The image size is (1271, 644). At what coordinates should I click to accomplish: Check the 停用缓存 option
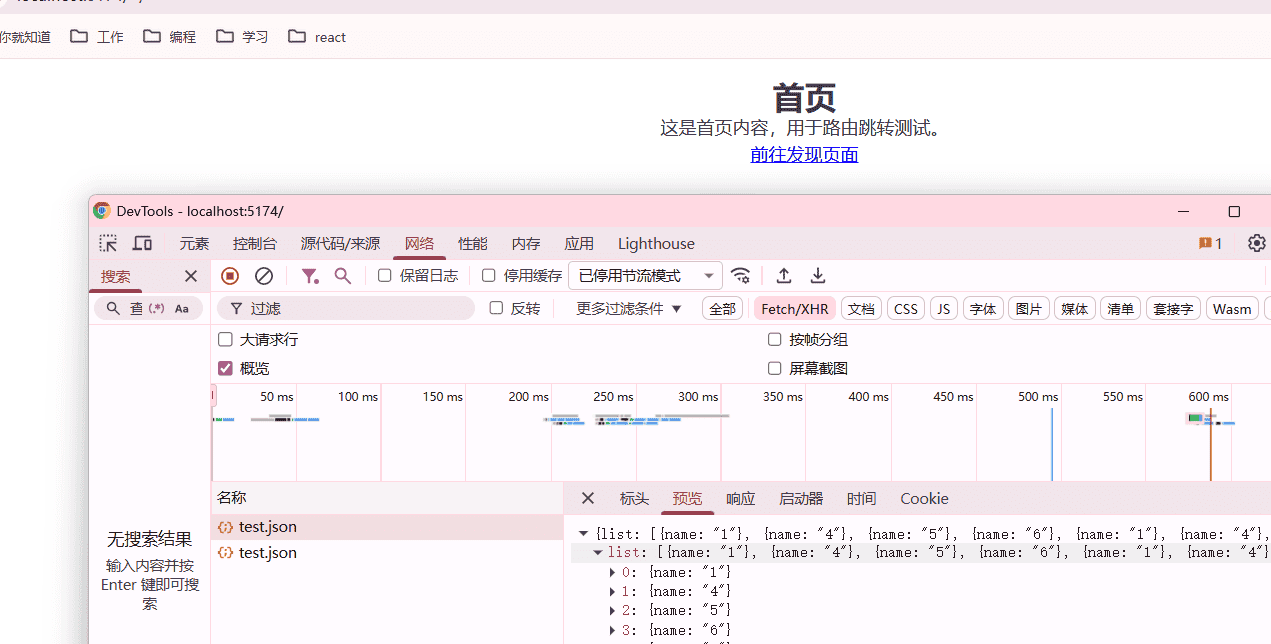488,275
